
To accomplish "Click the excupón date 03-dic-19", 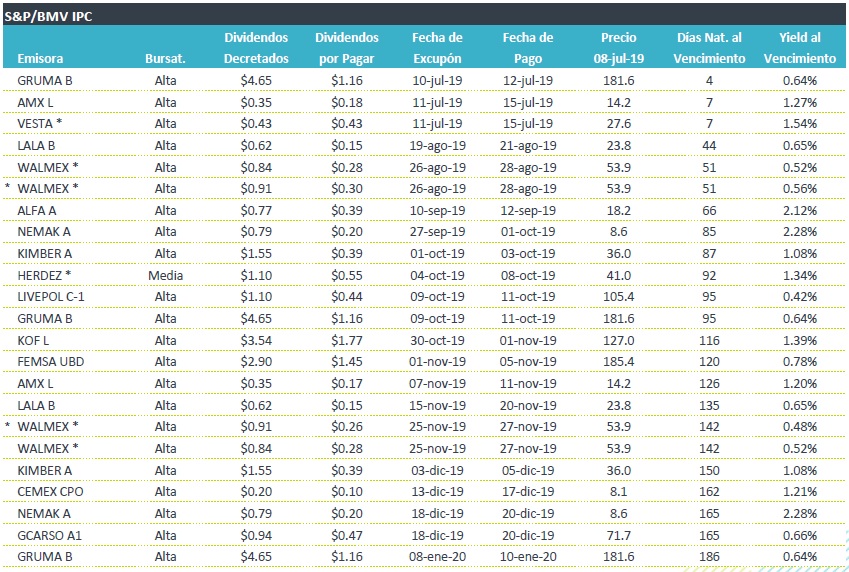I will [x=437, y=470].
